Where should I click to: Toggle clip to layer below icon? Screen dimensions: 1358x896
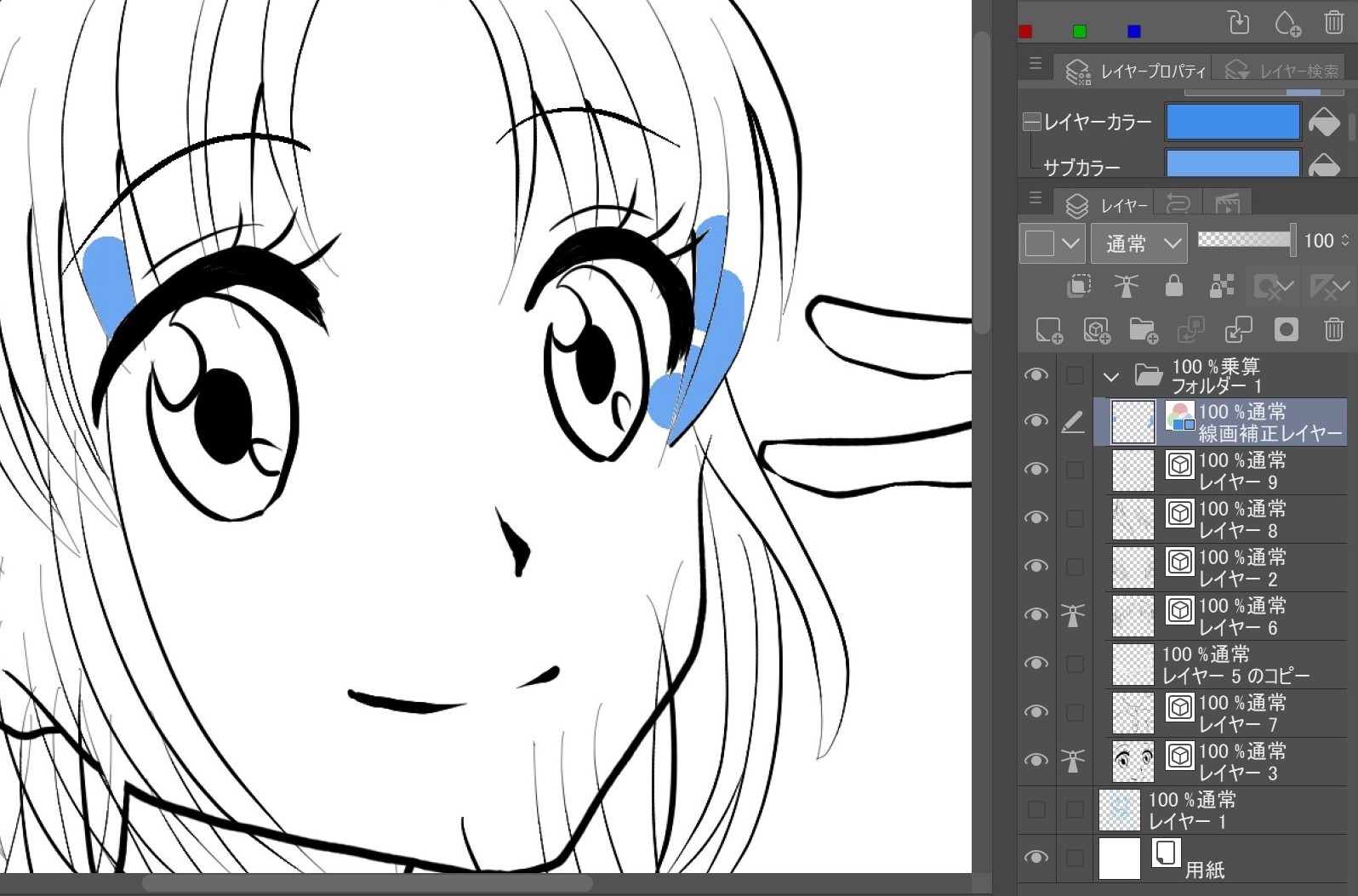[x=1079, y=286]
